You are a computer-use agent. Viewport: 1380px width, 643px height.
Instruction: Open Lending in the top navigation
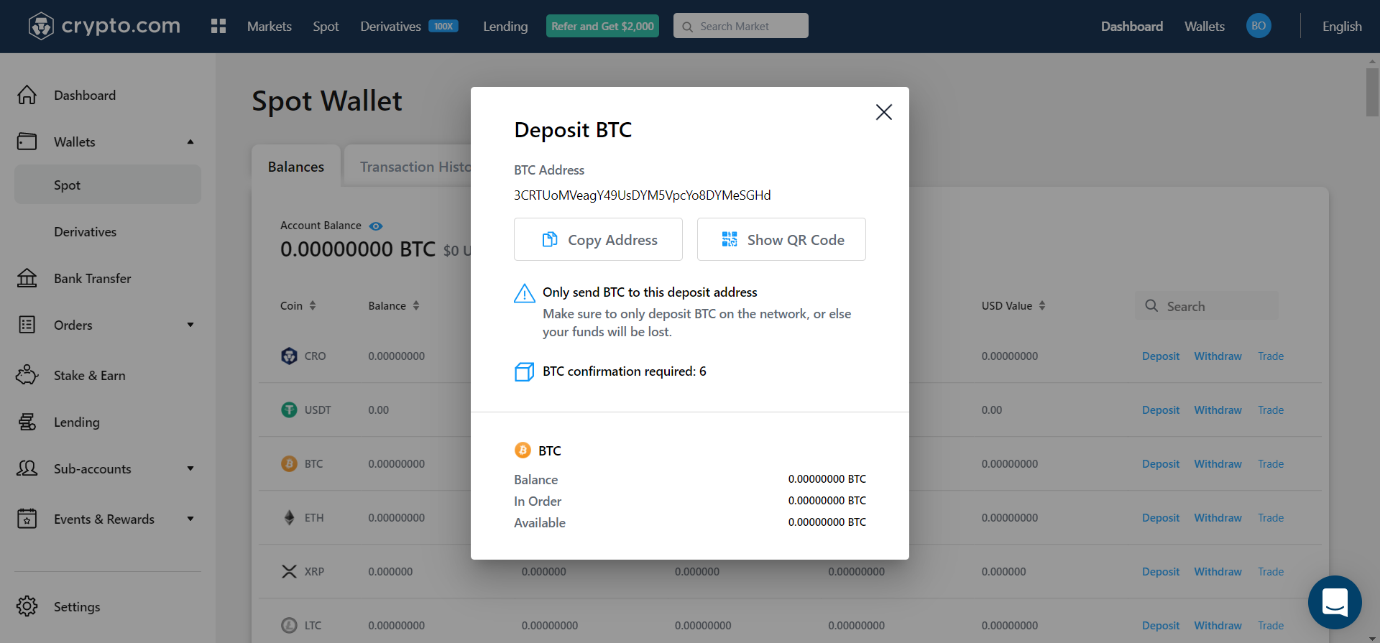pyautogui.click(x=505, y=26)
